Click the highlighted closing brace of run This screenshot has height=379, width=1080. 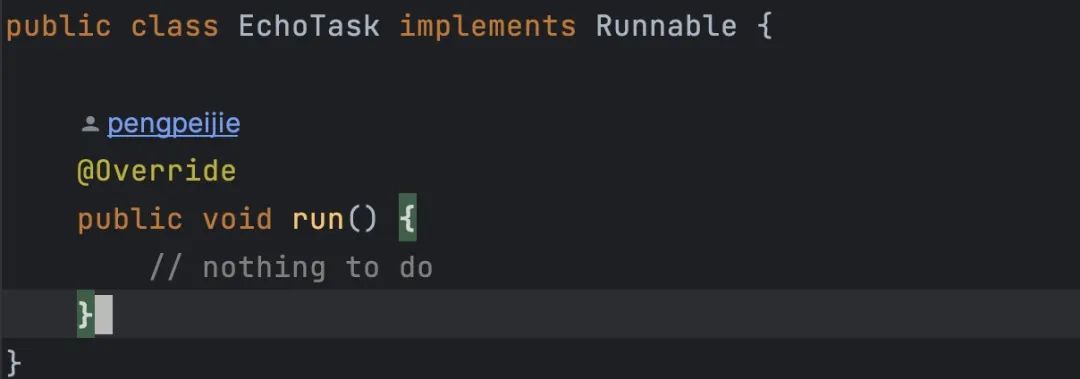point(85,315)
